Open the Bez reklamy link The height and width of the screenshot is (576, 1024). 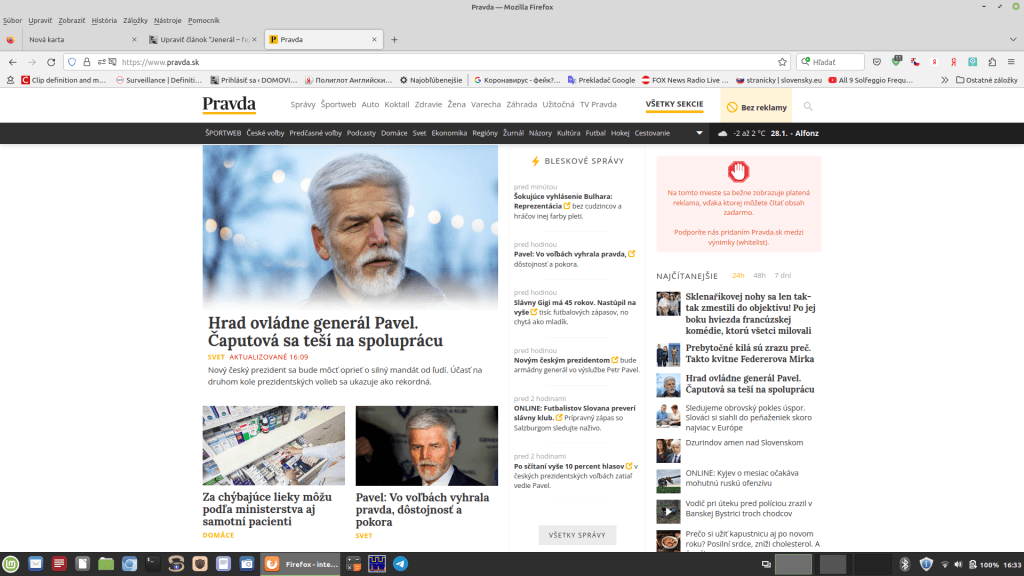click(x=757, y=107)
